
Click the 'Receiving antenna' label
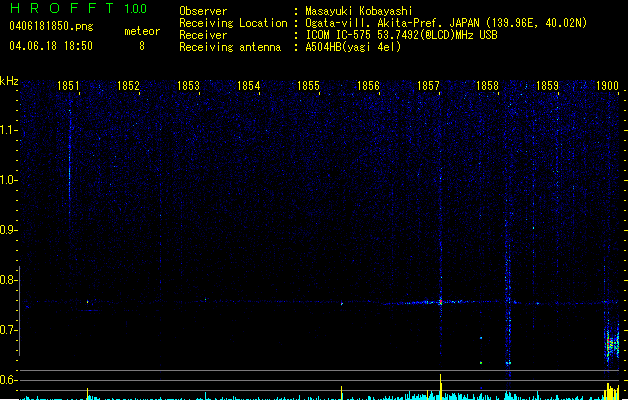(x=230, y=47)
